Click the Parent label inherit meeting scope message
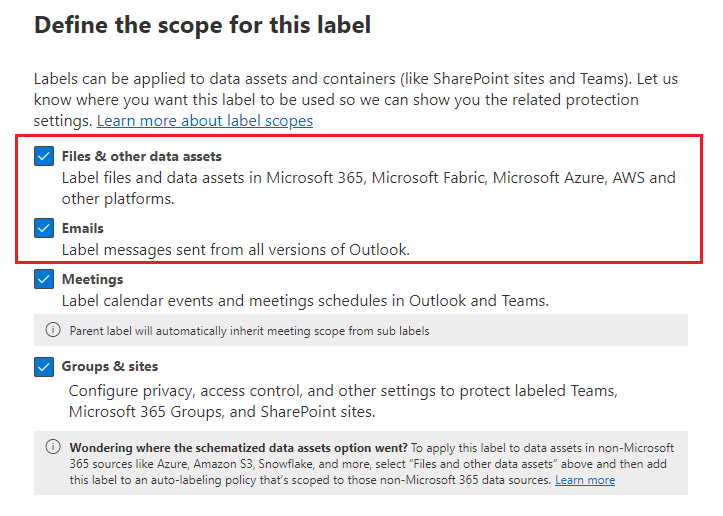Image resolution: width=723 pixels, height=516 pixels. 249,331
